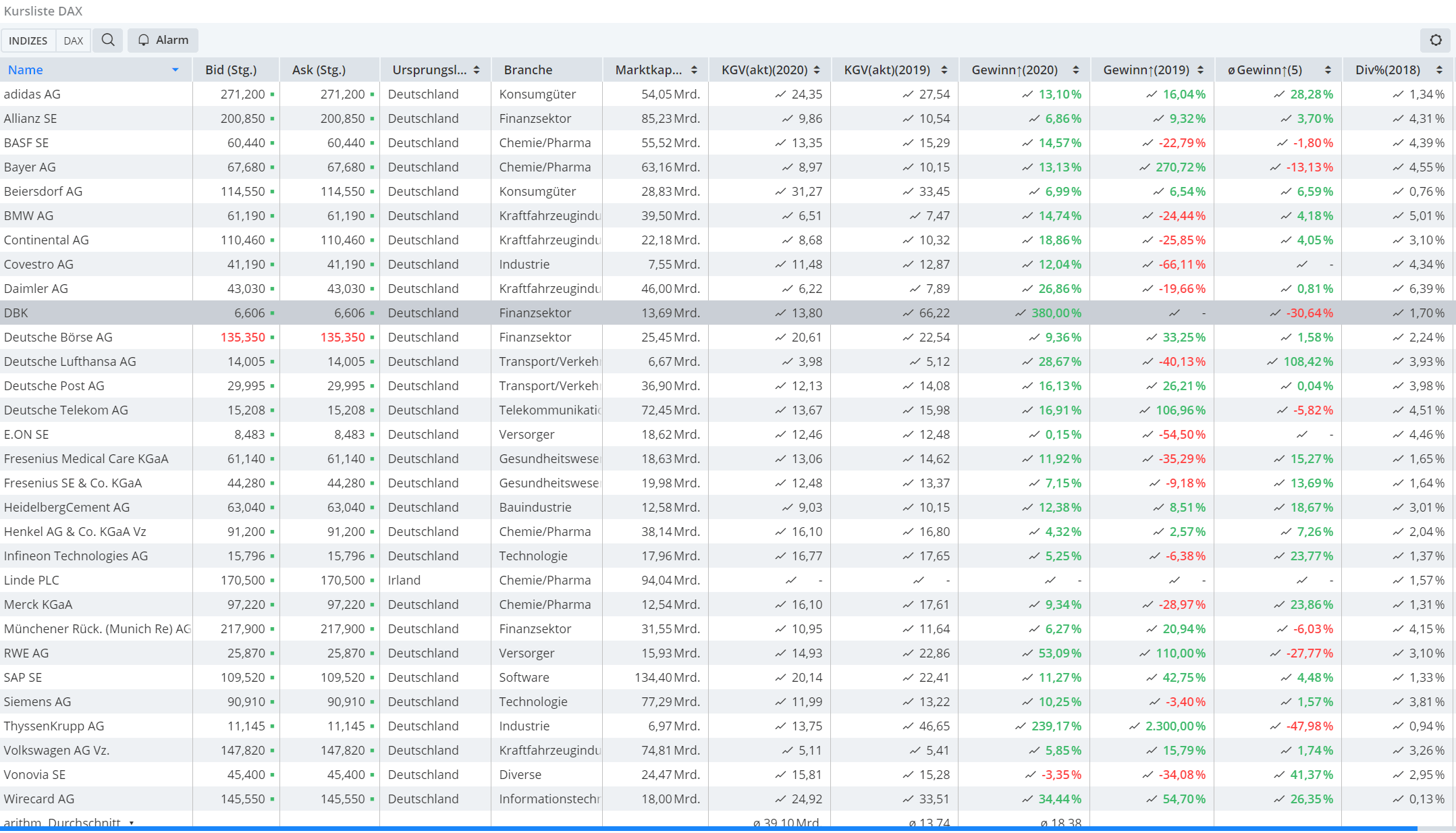1456x833 pixels.
Task: Toggle sort arrows on Ursprungsl... column header
Action: click(477, 70)
